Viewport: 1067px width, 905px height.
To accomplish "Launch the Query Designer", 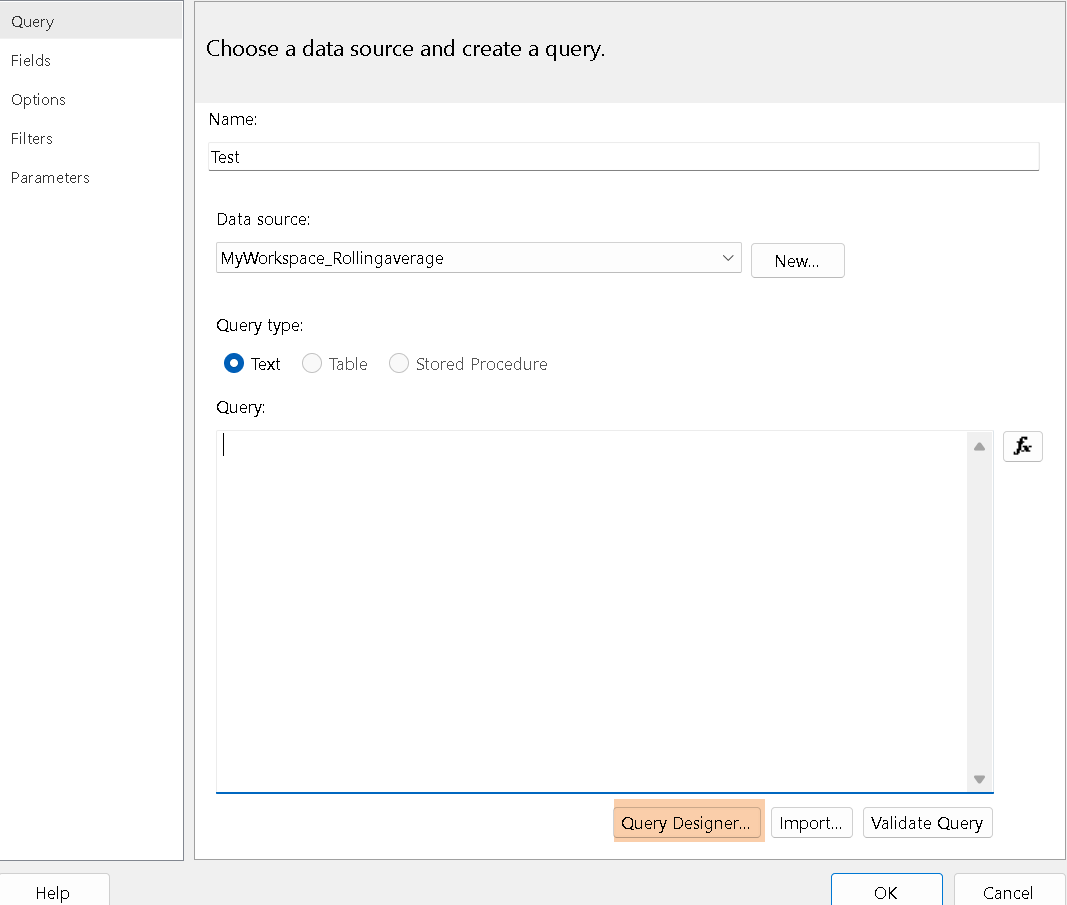I will coord(686,823).
